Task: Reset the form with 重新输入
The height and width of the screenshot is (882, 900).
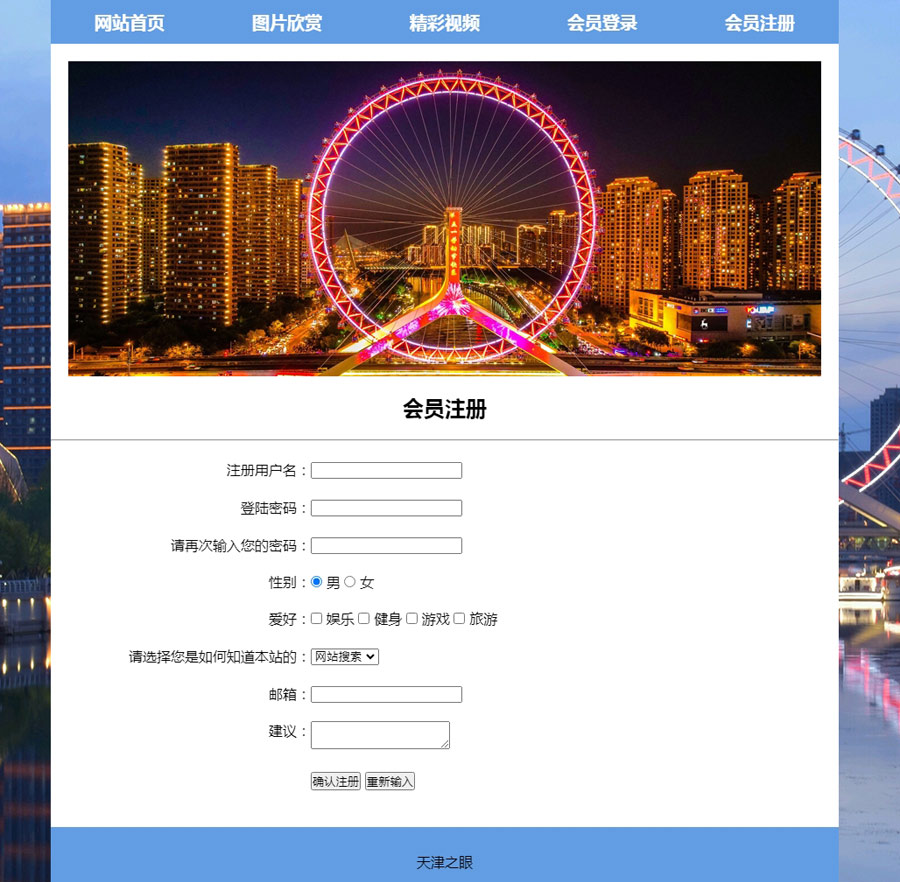Action: [x=390, y=782]
